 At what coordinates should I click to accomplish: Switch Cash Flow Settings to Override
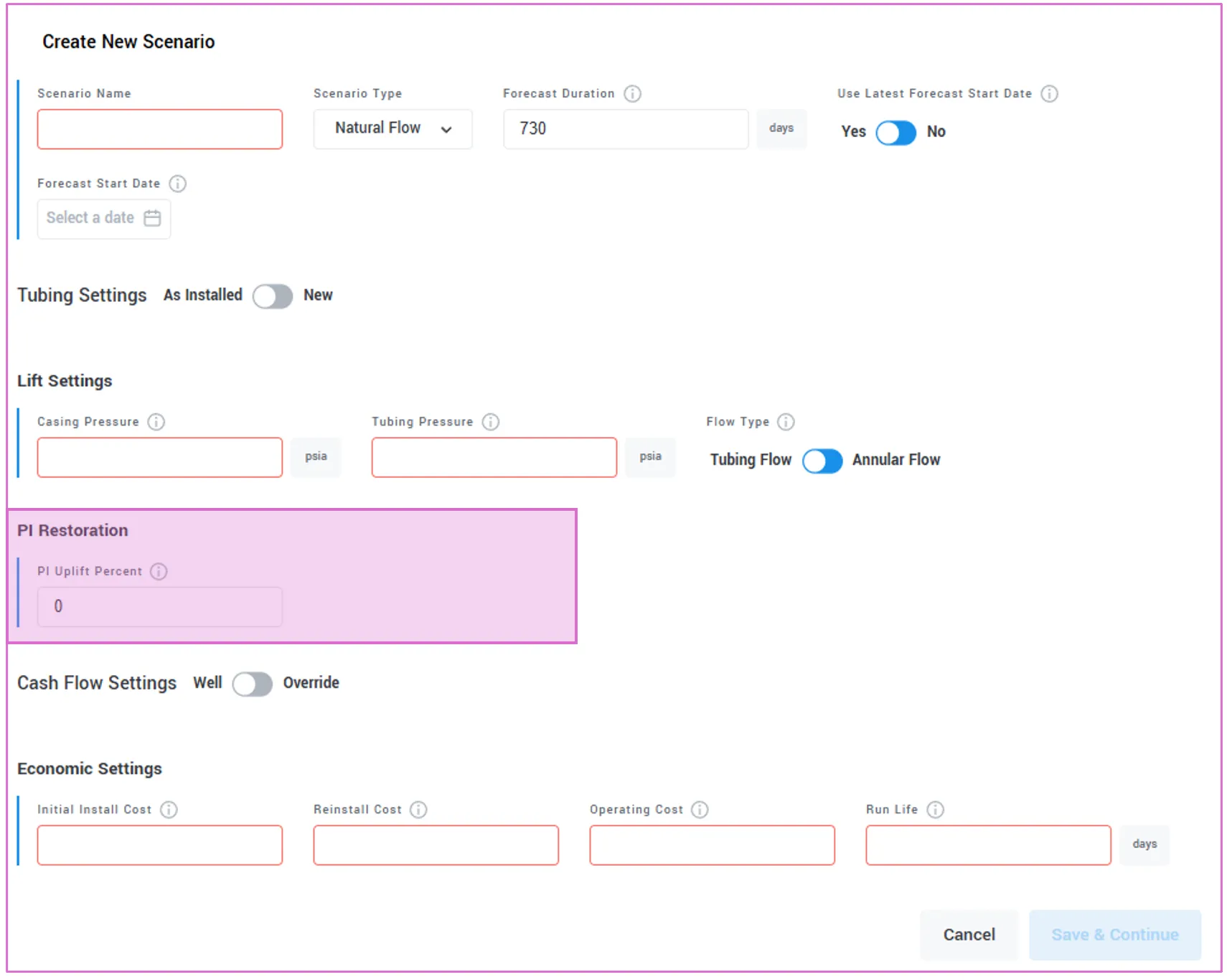(x=253, y=684)
